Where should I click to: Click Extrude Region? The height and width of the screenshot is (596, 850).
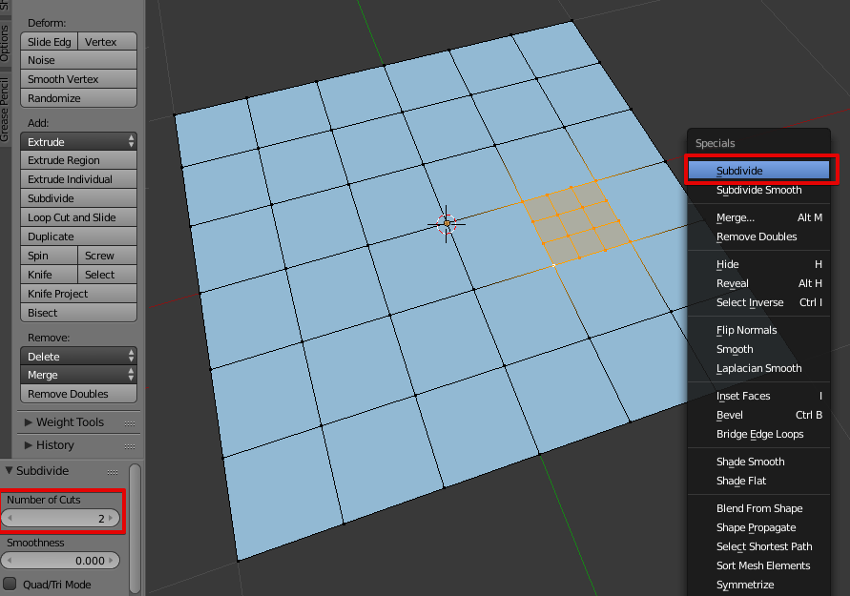click(x=79, y=161)
